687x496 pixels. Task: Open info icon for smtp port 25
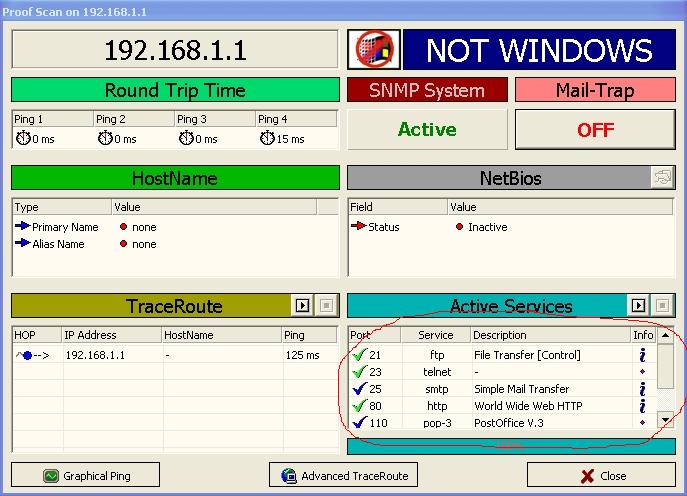coord(642,389)
